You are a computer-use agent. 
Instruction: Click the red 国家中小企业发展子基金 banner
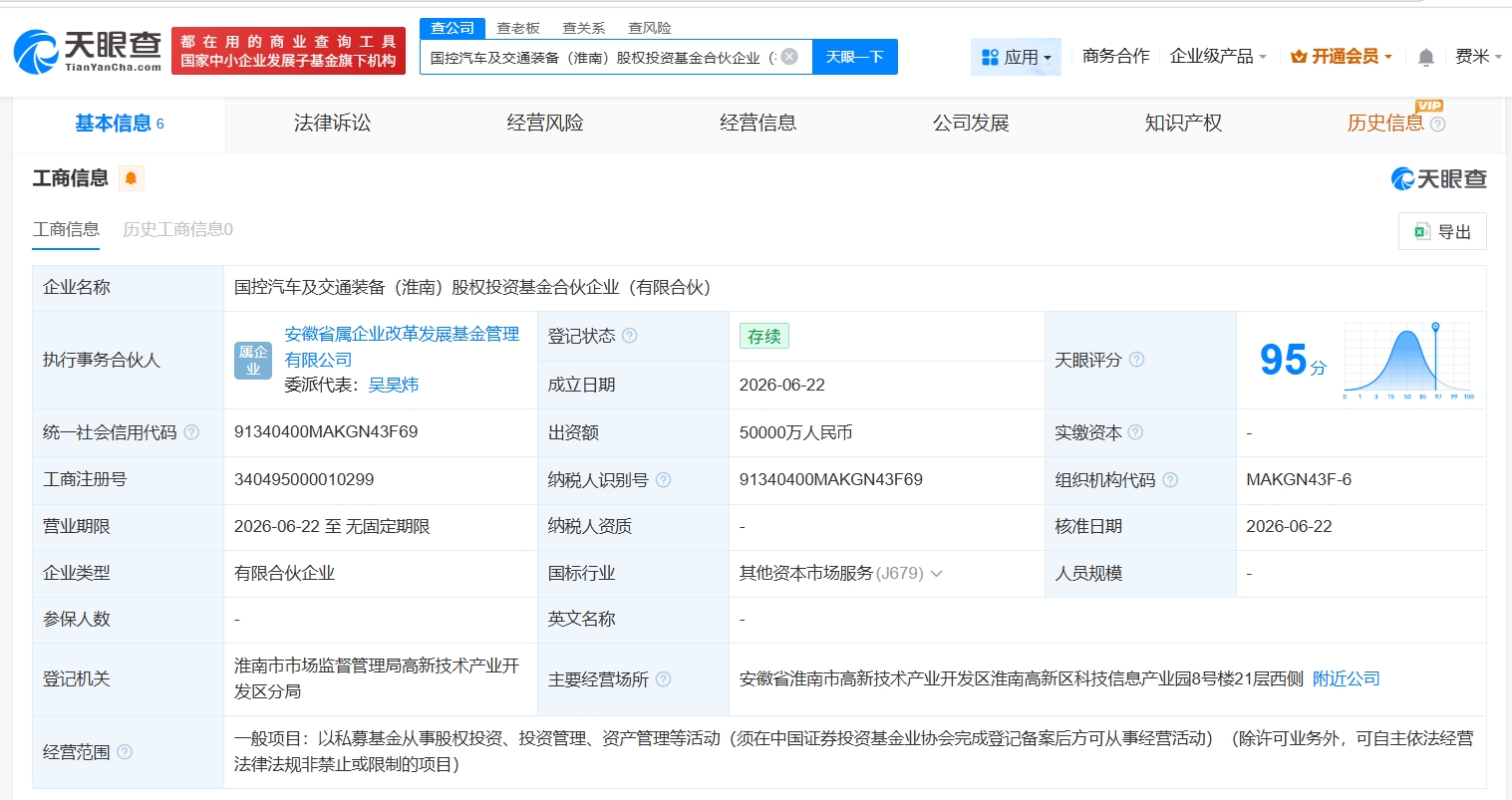click(288, 51)
